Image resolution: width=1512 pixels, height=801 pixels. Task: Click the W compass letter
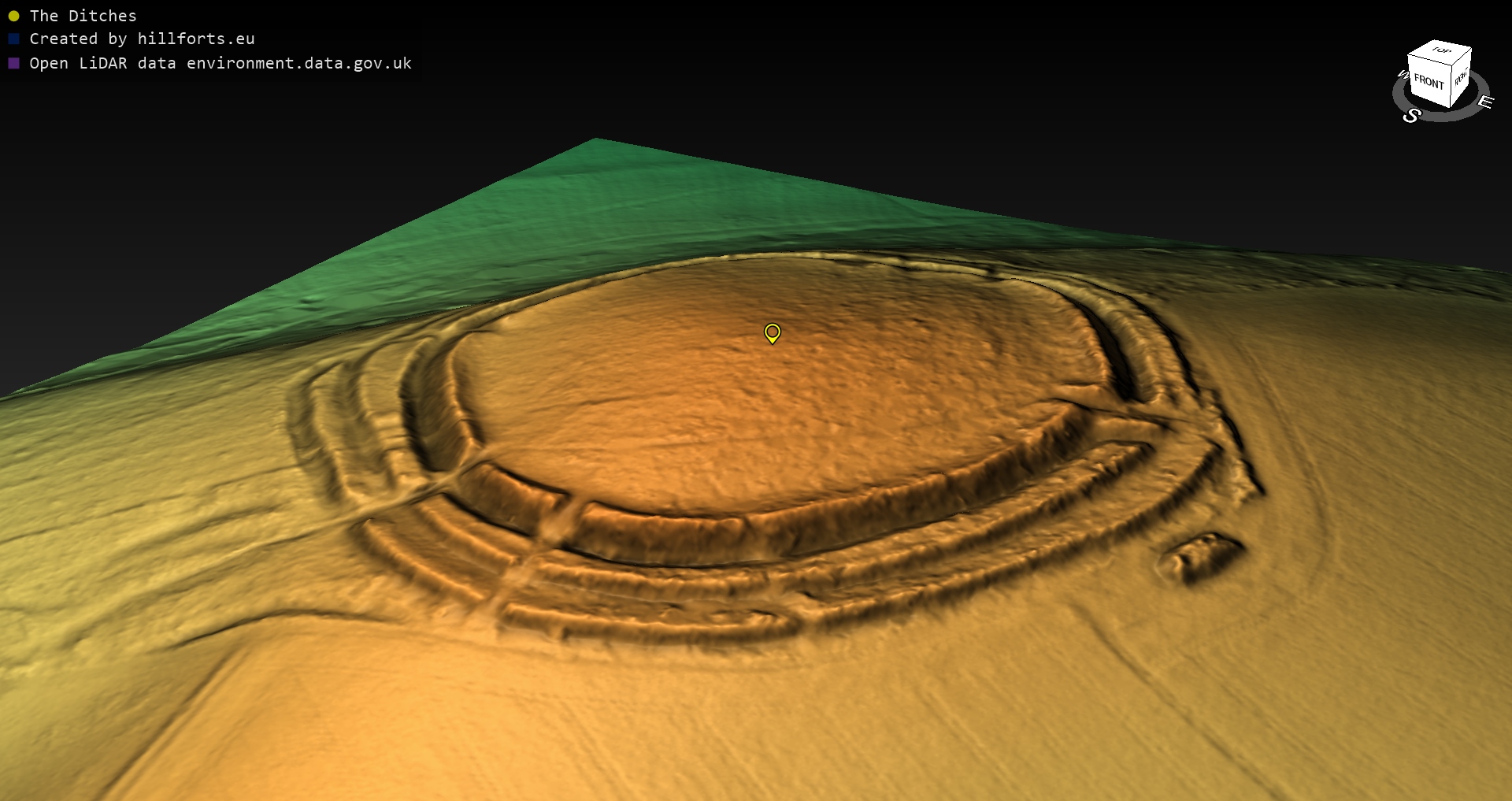click(x=1403, y=75)
